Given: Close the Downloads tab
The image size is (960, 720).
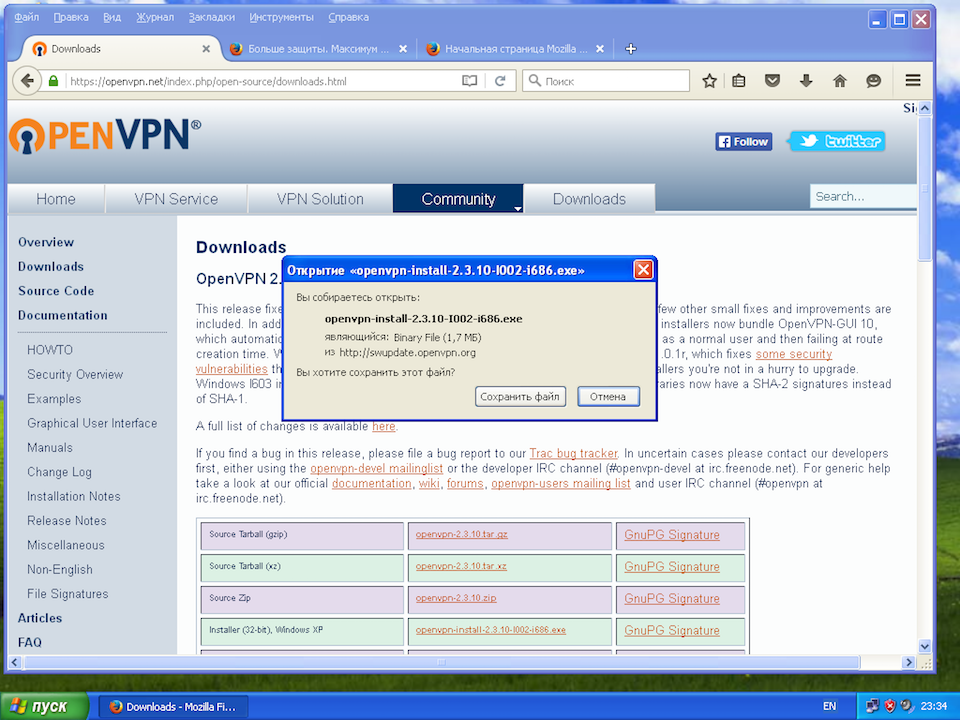Looking at the screenshot, I should [x=206, y=49].
